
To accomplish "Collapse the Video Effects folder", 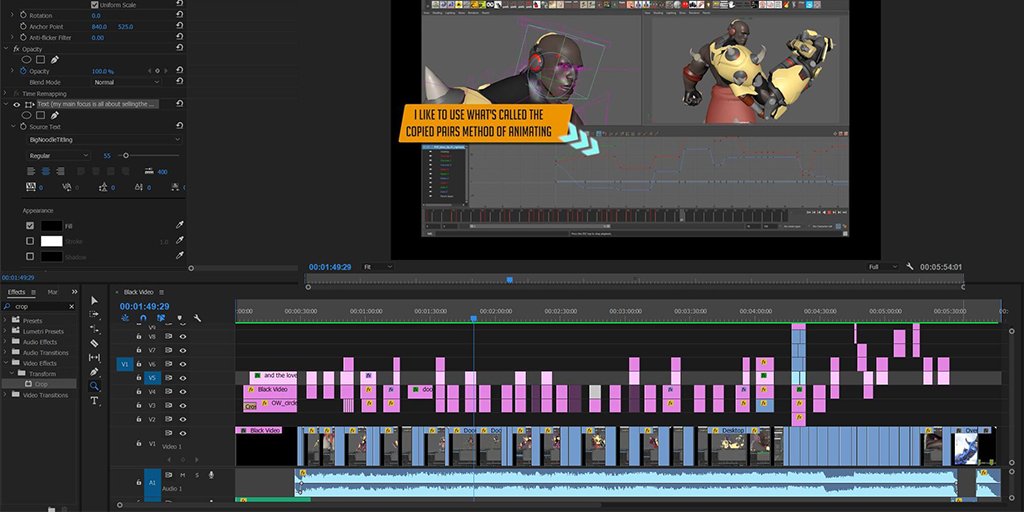I will 5,363.
